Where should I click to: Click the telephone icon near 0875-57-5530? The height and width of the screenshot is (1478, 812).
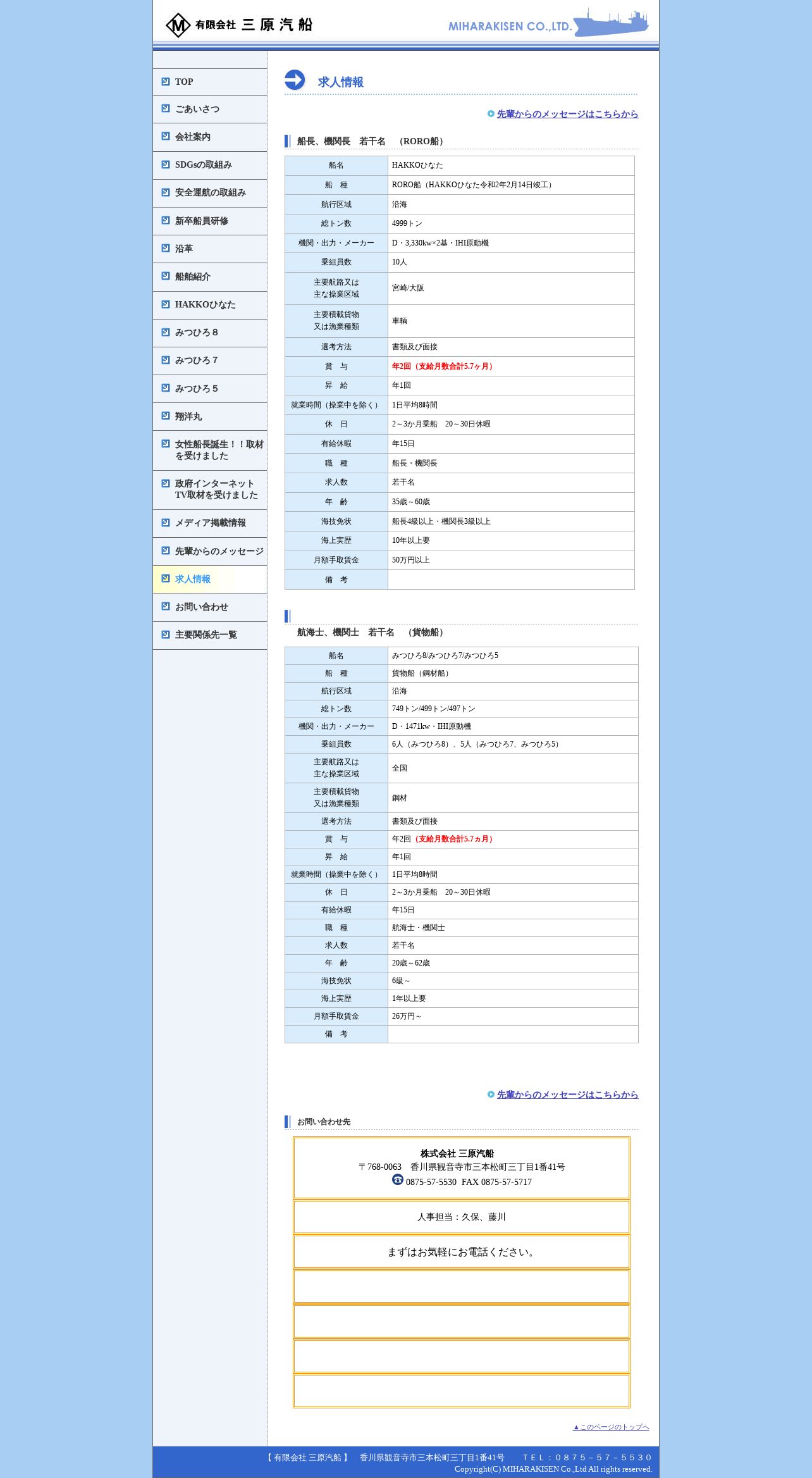(398, 1179)
